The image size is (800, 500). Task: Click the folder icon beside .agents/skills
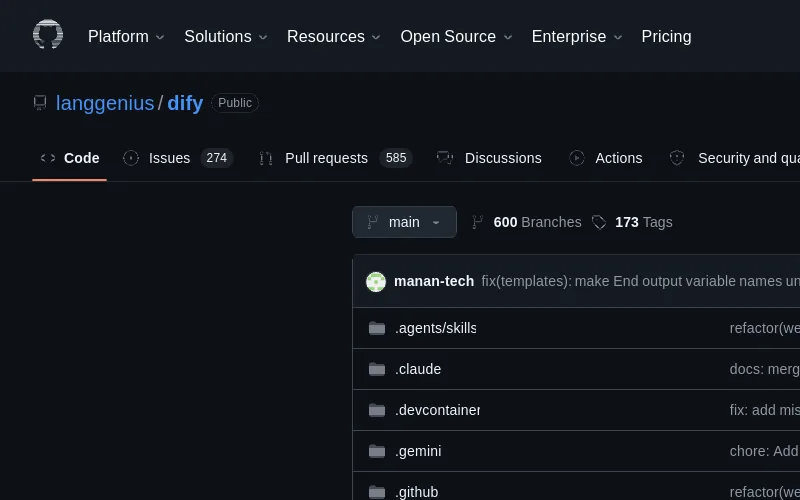[377, 328]
